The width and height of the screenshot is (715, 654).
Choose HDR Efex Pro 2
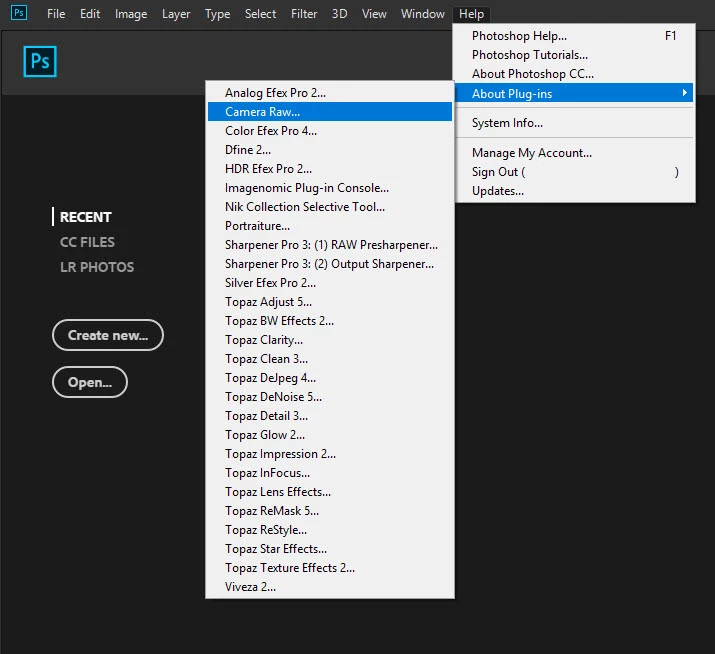[x=330, y=169]
